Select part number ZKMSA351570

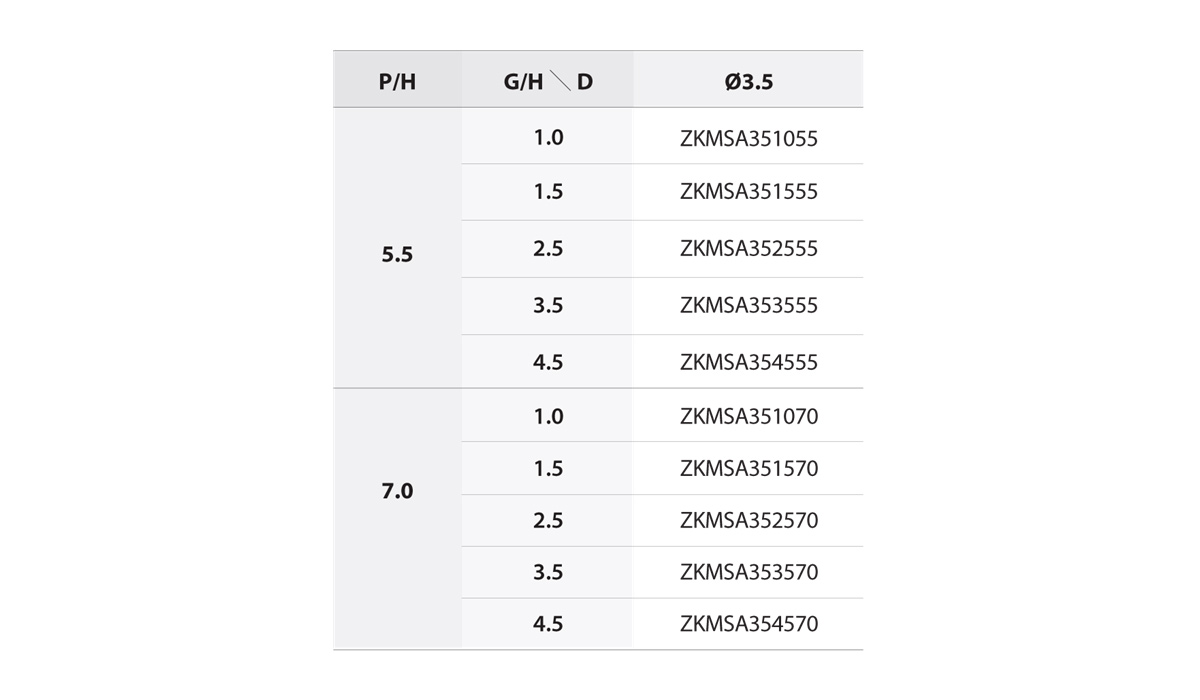(748, 468)
